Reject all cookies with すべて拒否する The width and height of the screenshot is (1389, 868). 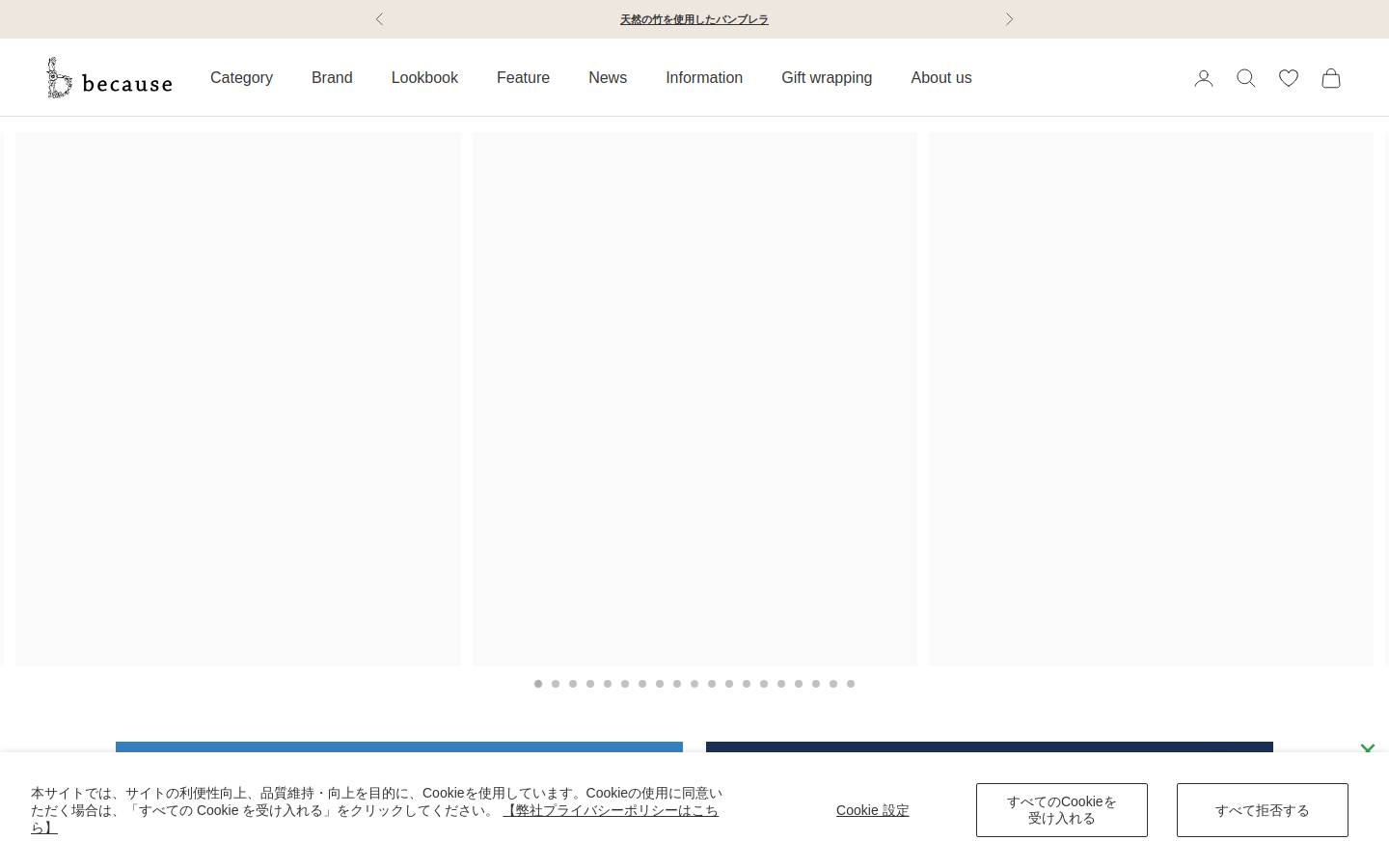[x=1263, y=810]
